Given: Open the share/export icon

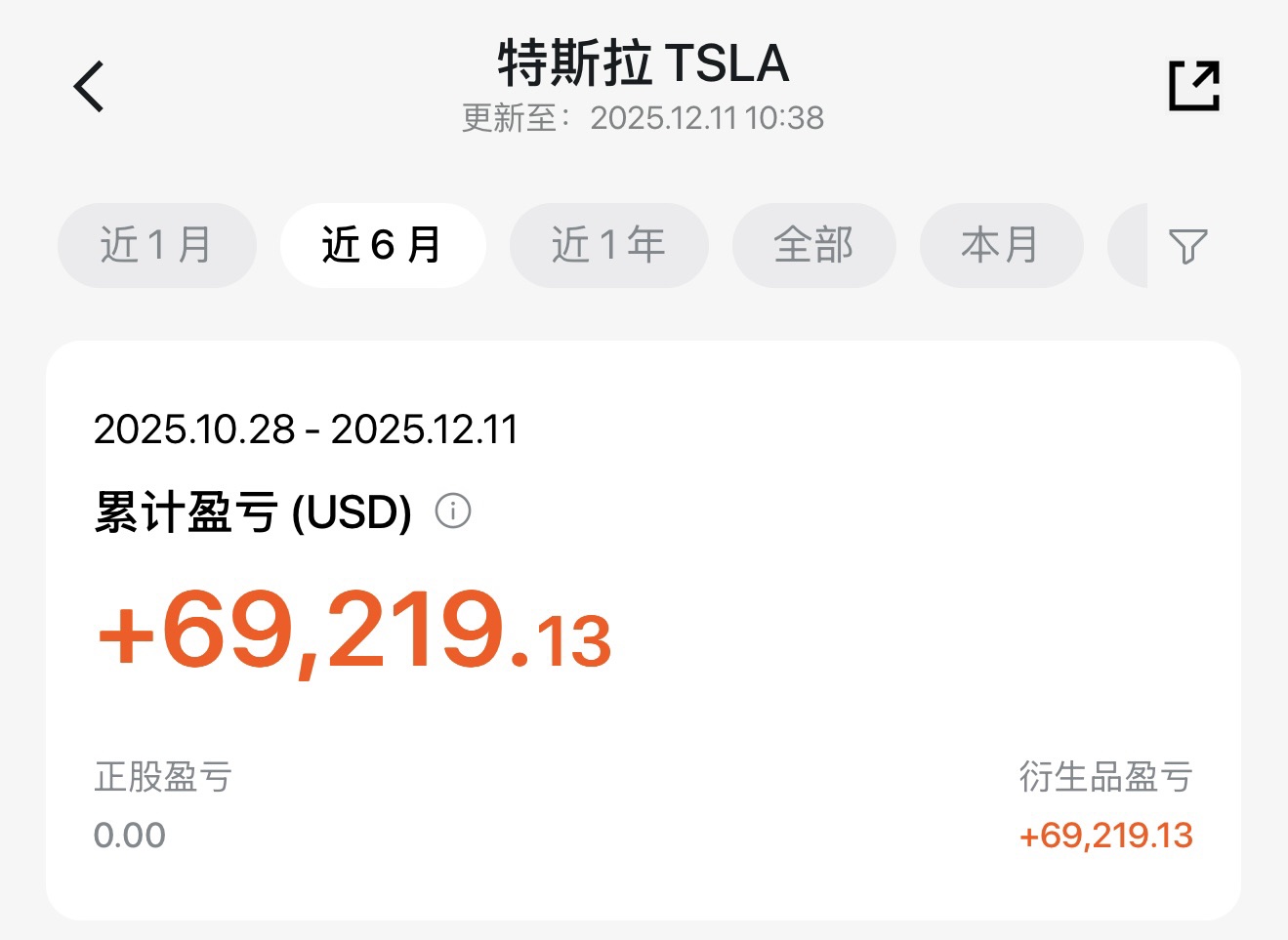Looking at the screenshot, I should (x=1193, y=86).
